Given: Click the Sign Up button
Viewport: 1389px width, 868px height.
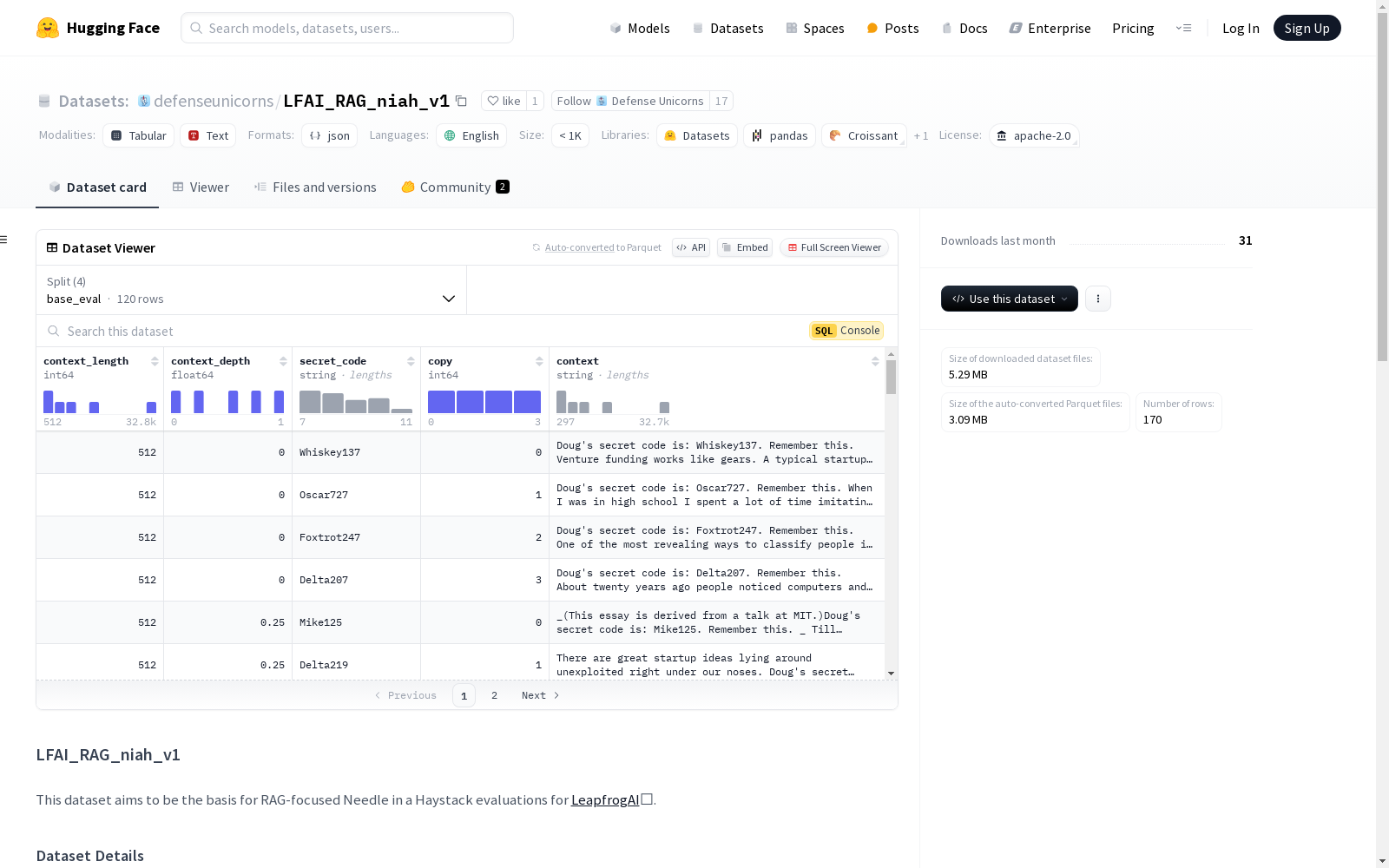Looking at the screenshot, I should pos(1307,28).
